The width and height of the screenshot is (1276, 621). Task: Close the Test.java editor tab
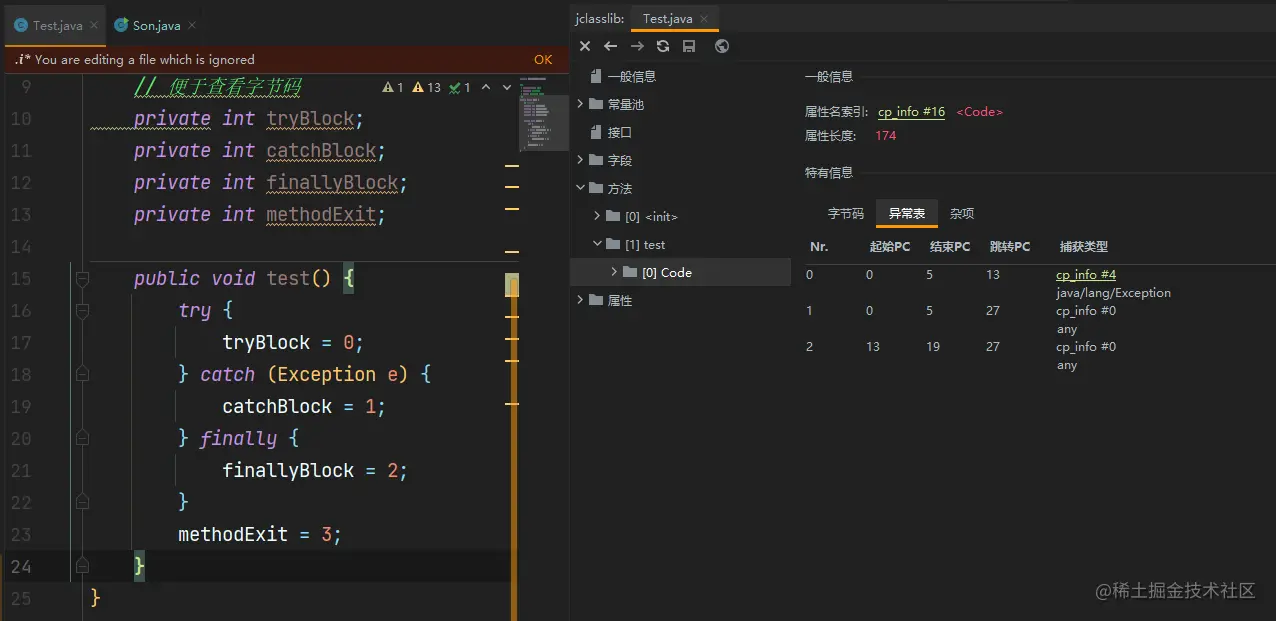[x=93, y=25]
